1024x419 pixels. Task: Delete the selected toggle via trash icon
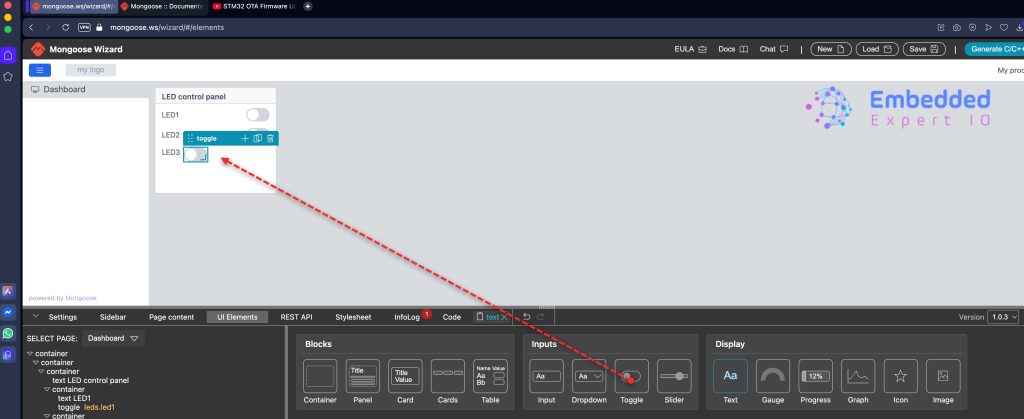tap(270, 138)
